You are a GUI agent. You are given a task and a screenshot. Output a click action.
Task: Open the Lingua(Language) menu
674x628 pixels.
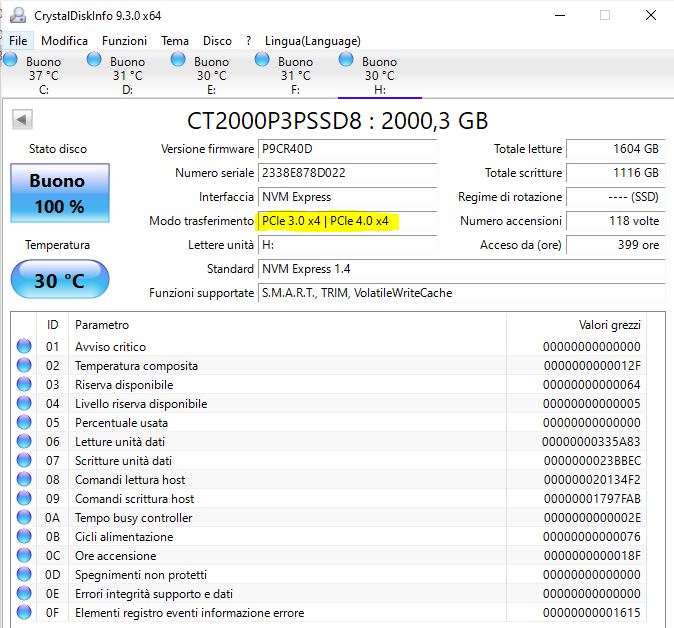tap(312, 41)
